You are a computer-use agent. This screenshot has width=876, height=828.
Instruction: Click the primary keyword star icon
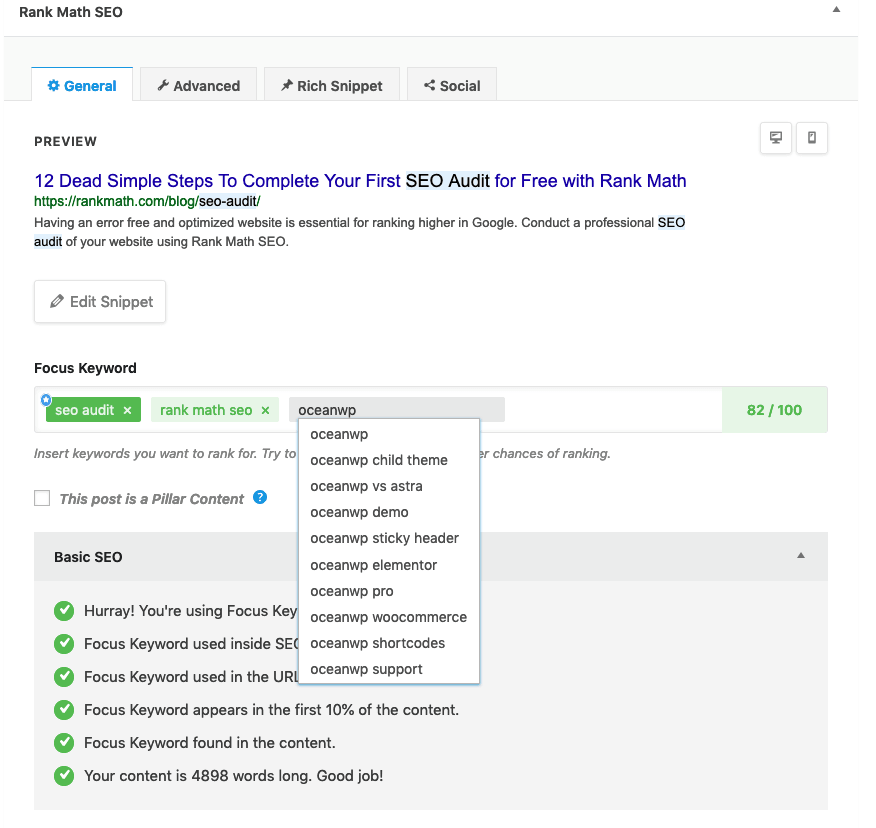tap(46, 400)
